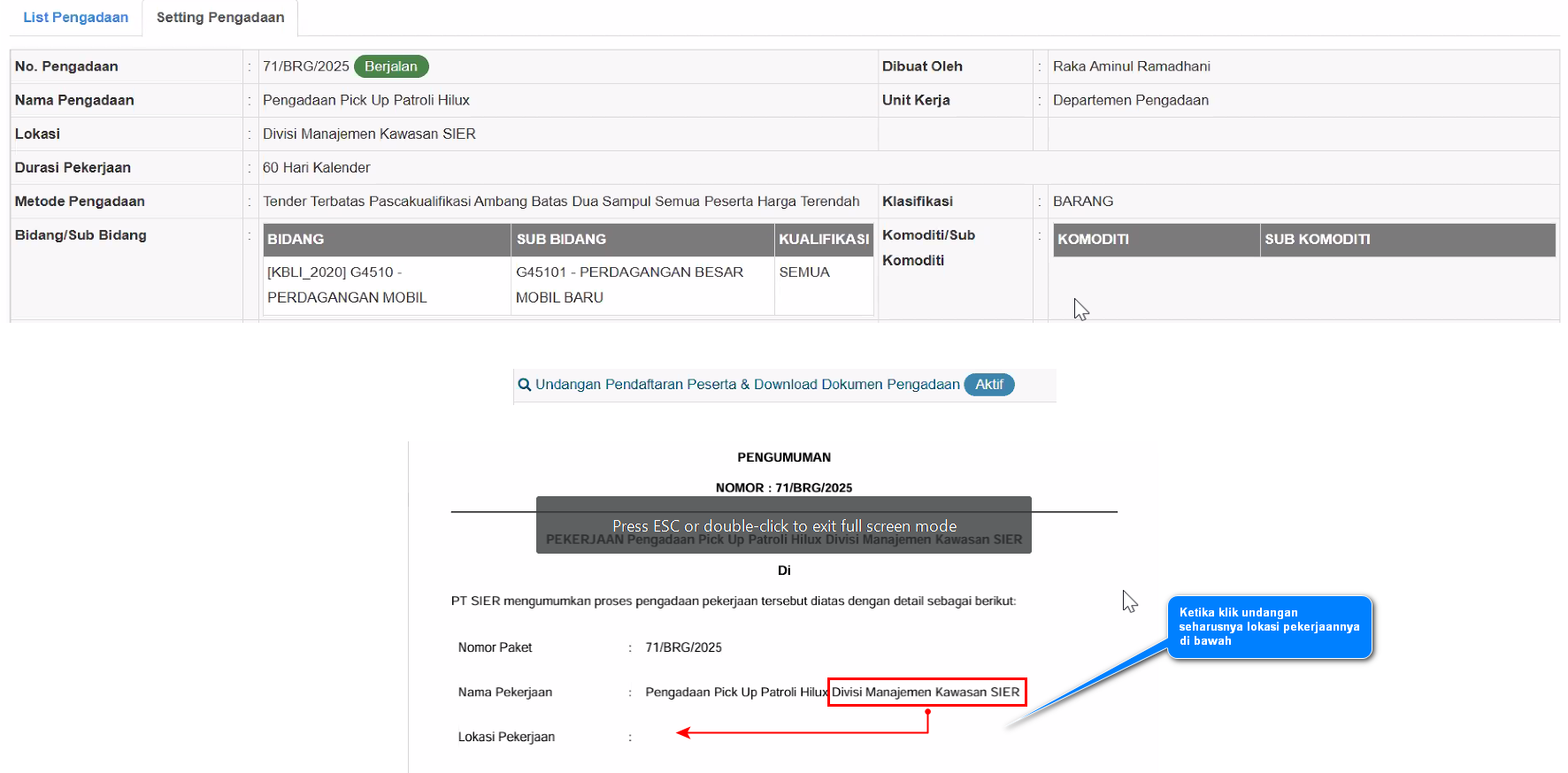Viewport: 1568px width, 773px height.
Task: Switch to the List Pengadaan tab
Action: point(75,18)
